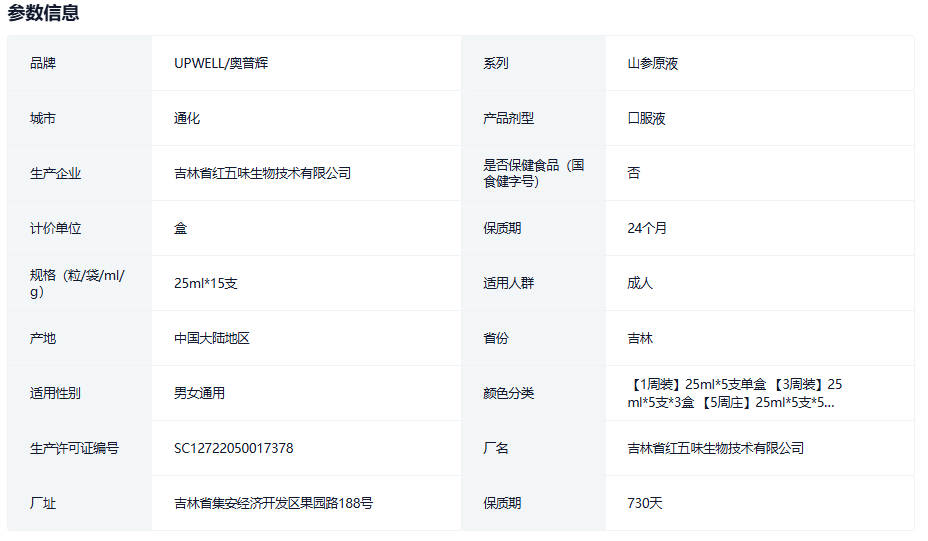Image resolution: width=928 pixels, height=541 pixels.
Task: Click the 计价单位 label cell
Action: 56,228
